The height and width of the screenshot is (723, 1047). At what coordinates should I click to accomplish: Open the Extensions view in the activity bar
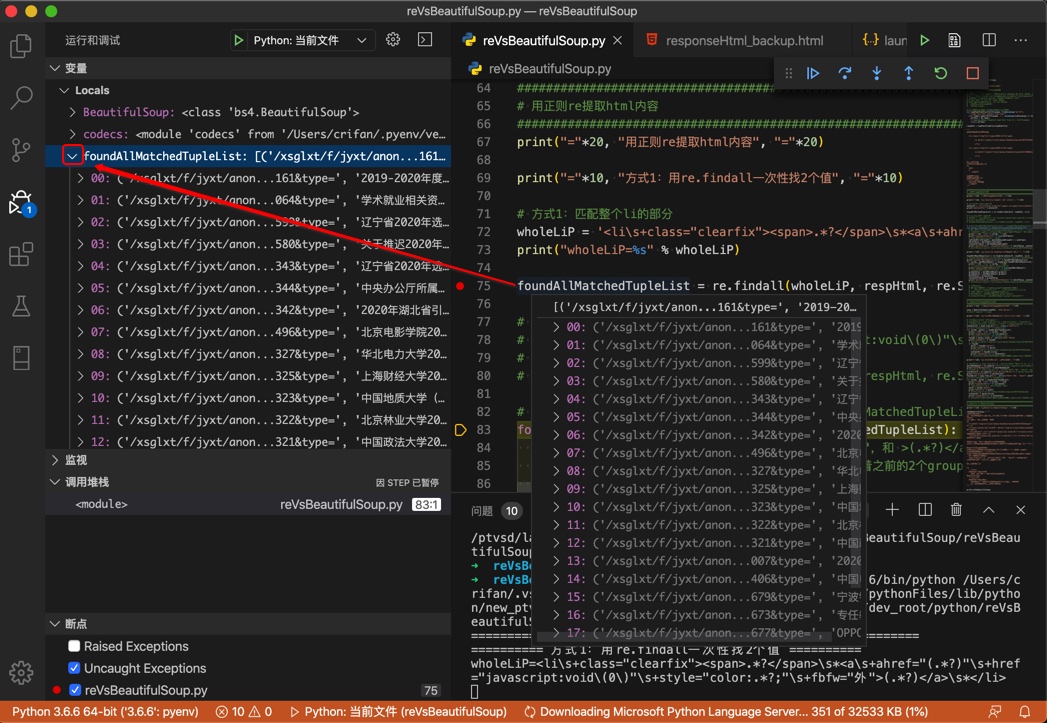click(x=21, y=254)
